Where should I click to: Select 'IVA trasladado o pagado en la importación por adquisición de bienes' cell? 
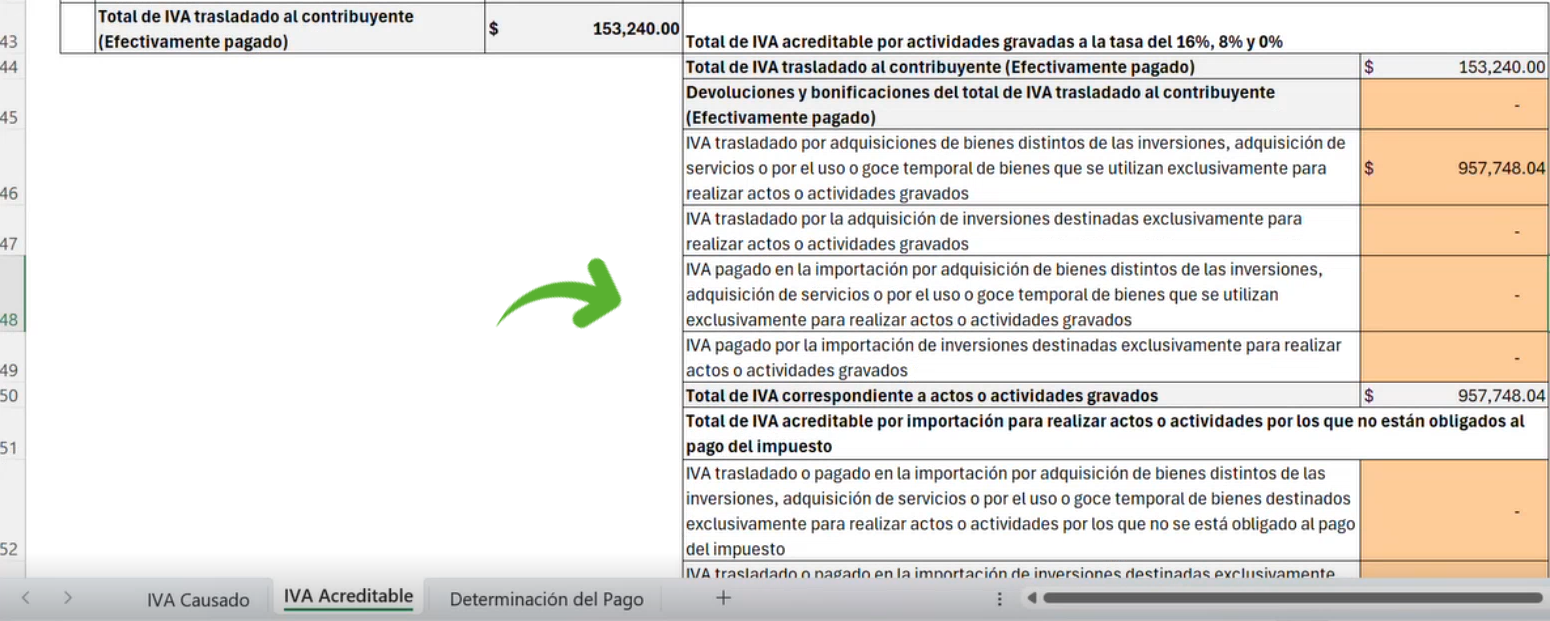[1022, 510]
